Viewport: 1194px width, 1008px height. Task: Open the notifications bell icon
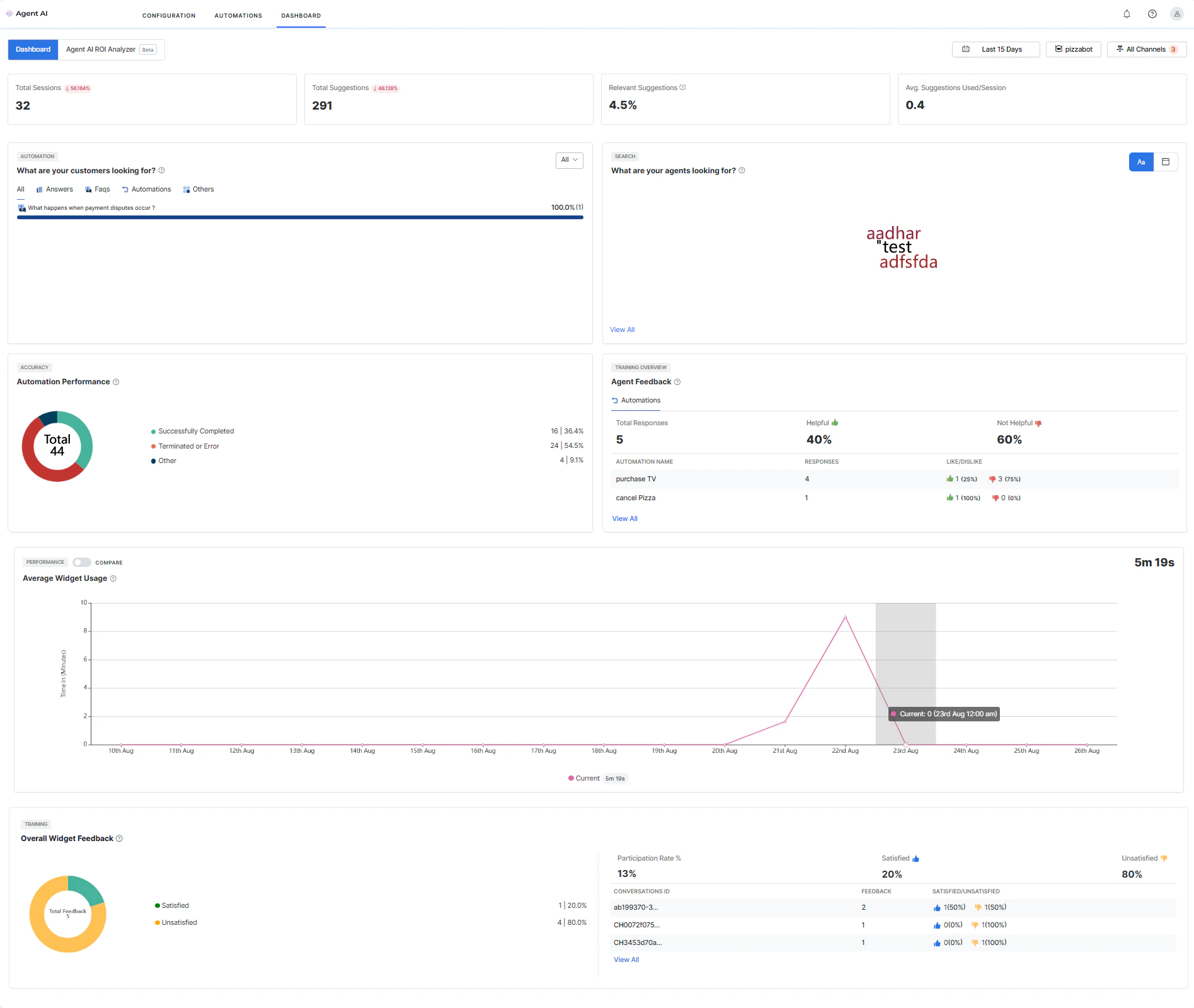point(1127,13)
